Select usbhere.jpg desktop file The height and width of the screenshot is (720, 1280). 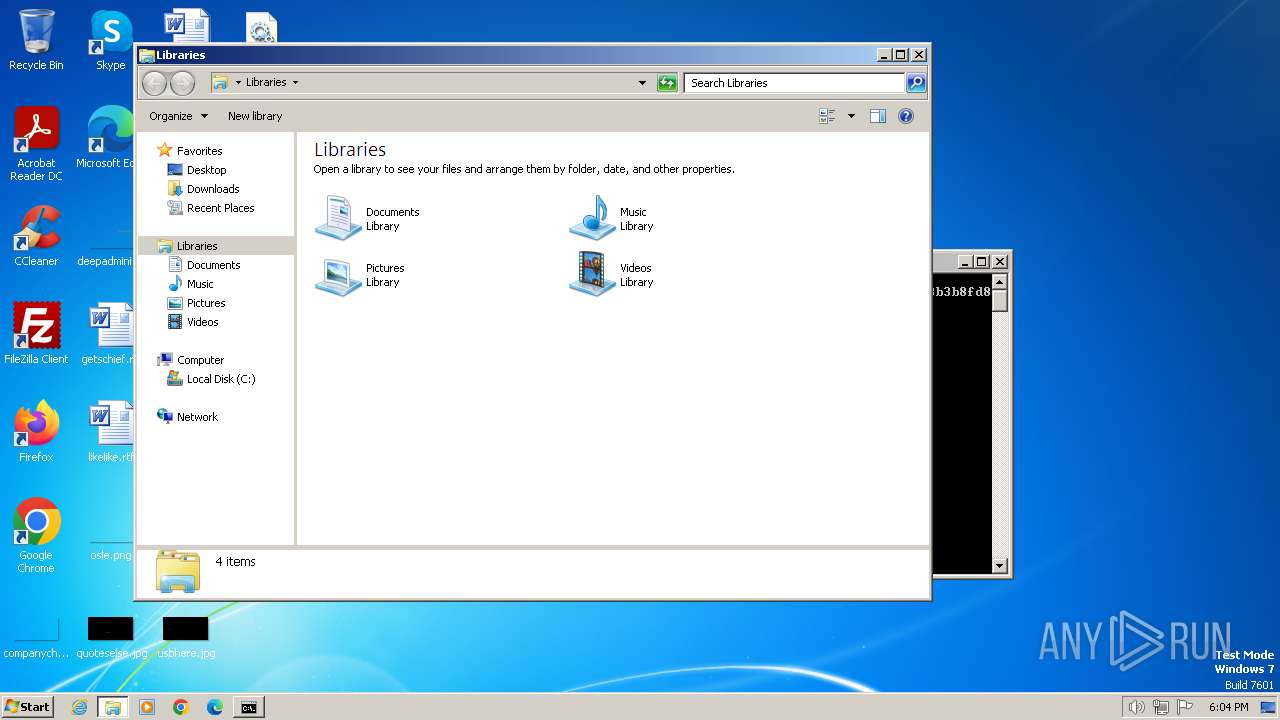coord(186,638)
